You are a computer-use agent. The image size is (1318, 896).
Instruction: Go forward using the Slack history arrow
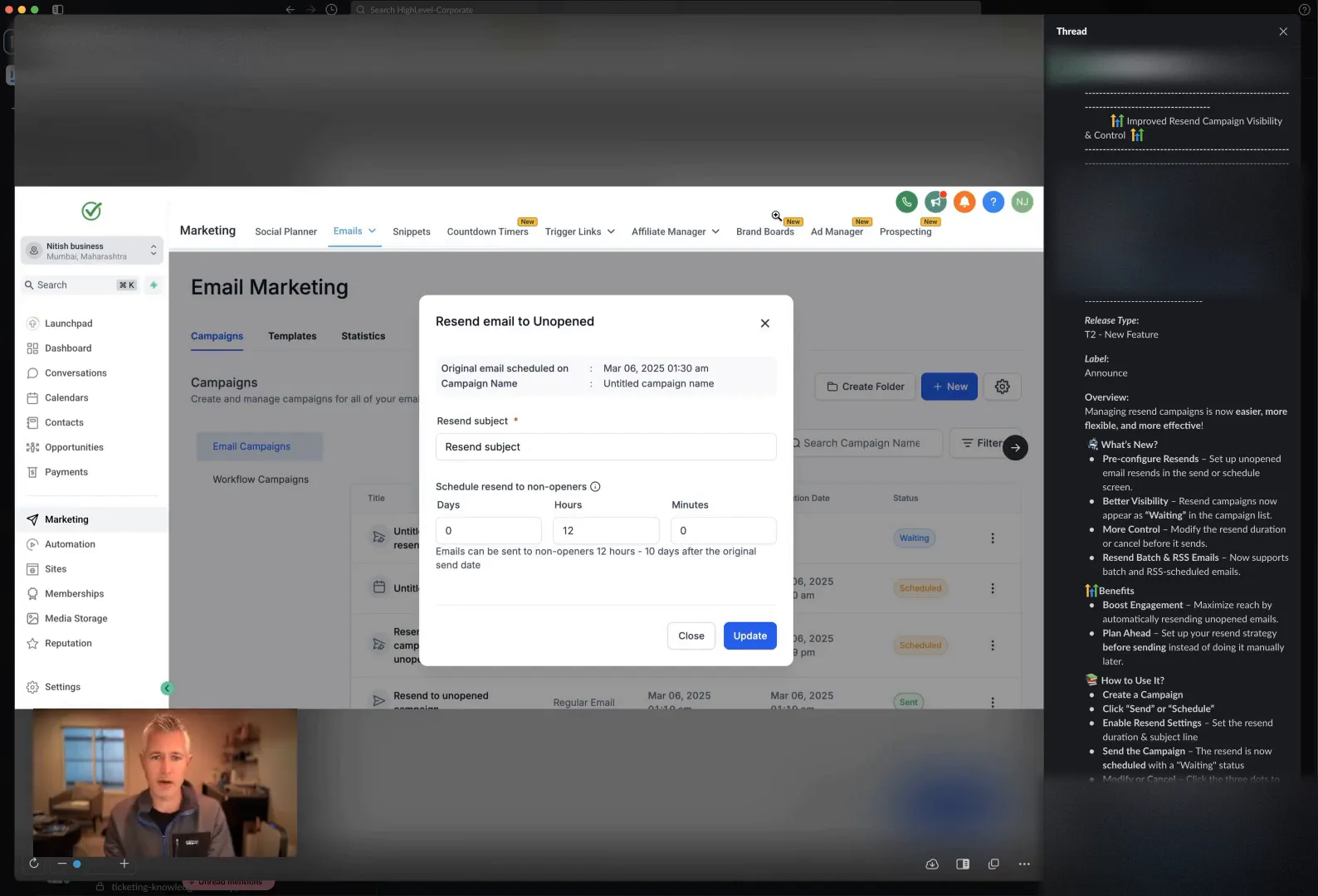click(x=311, y=10)
